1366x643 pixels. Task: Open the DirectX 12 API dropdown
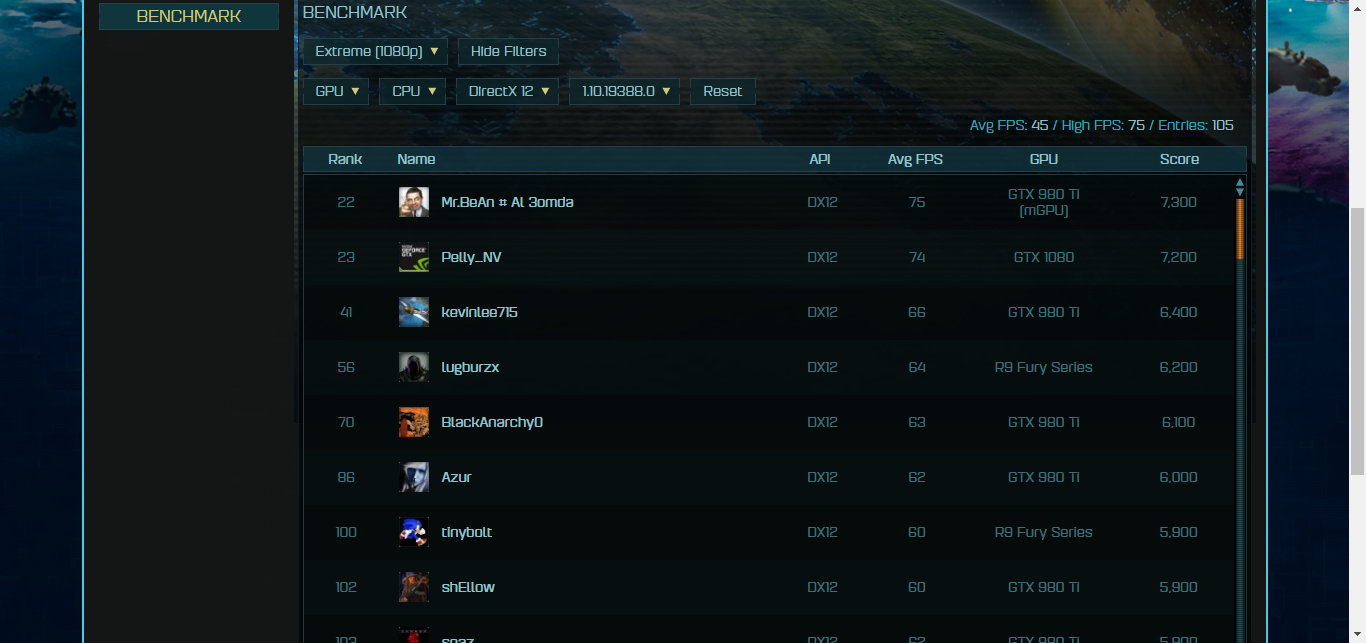(x=507, y=91)
